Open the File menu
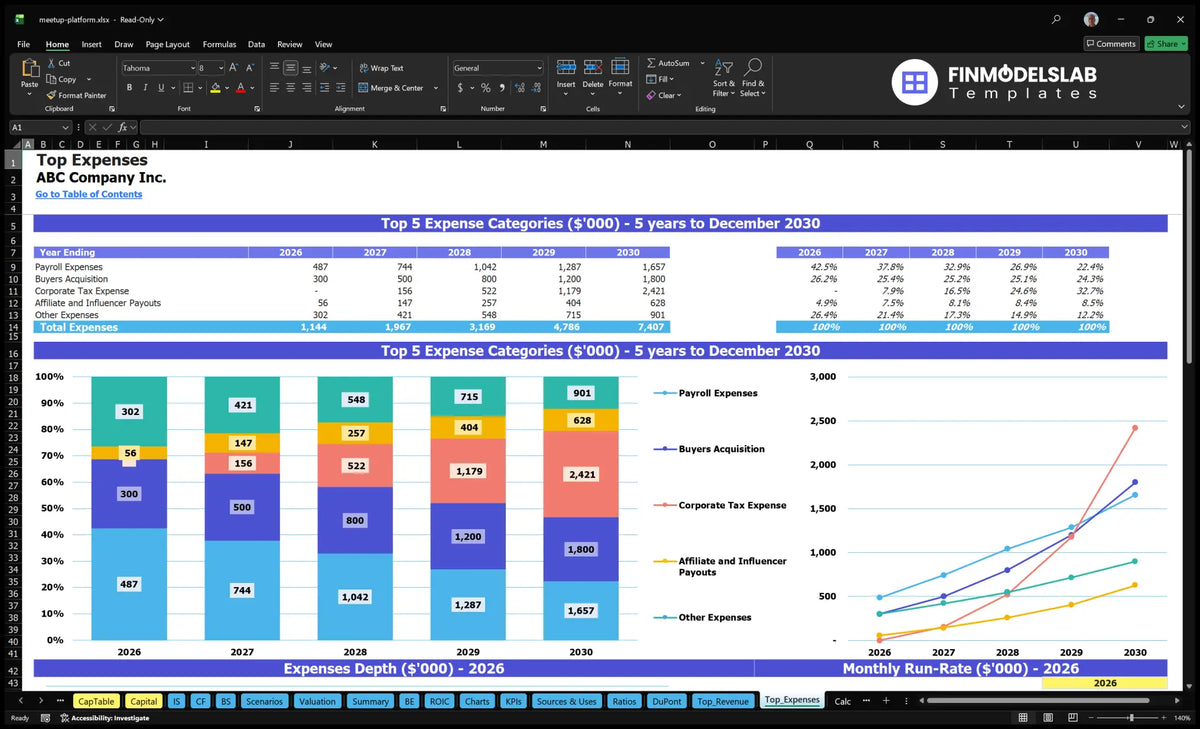The image size is (1200, 729). coord(23,44)
